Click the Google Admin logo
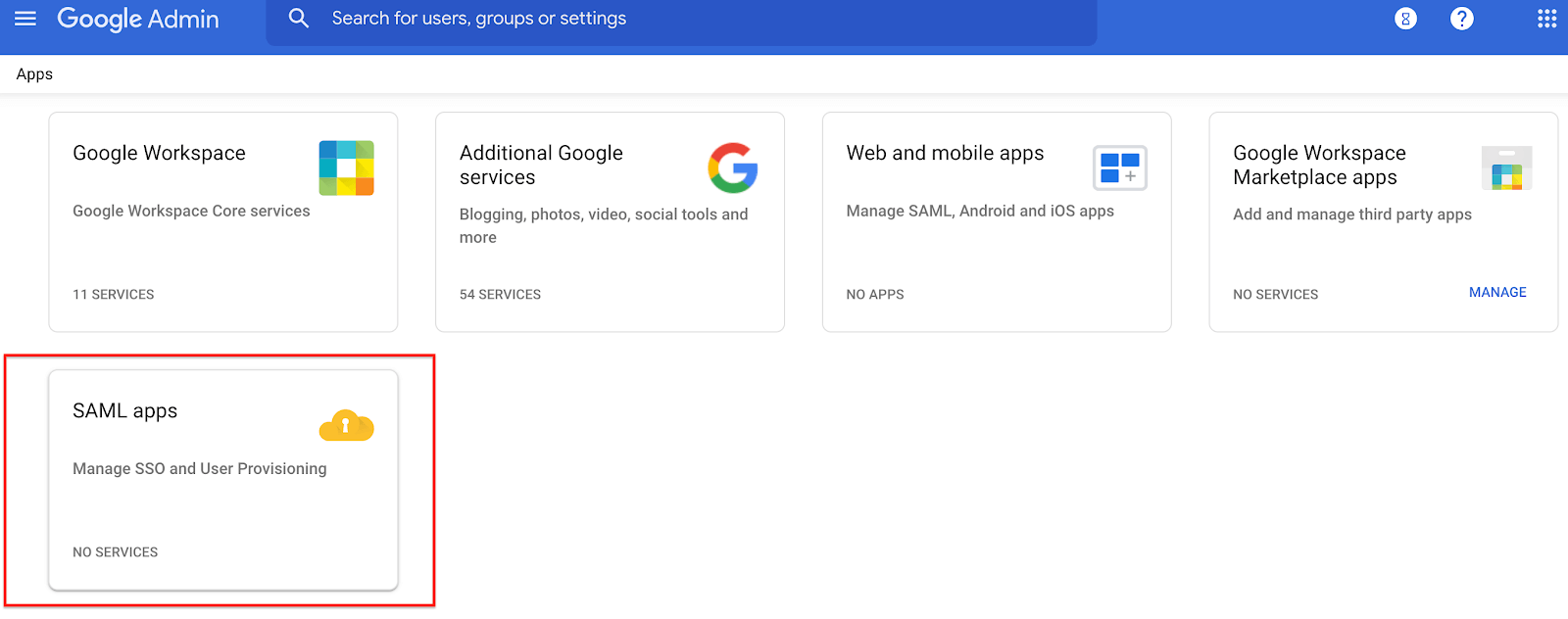The height and width of the screenshot is (619, 1568). [138, 20]
